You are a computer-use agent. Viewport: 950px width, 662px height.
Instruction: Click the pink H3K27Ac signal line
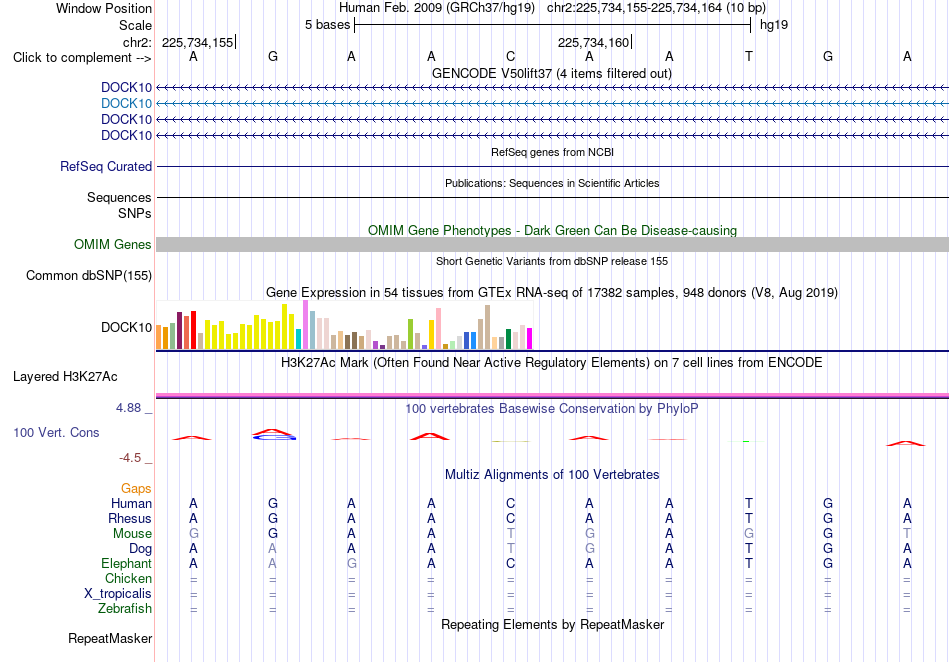[x=552, y=395]
